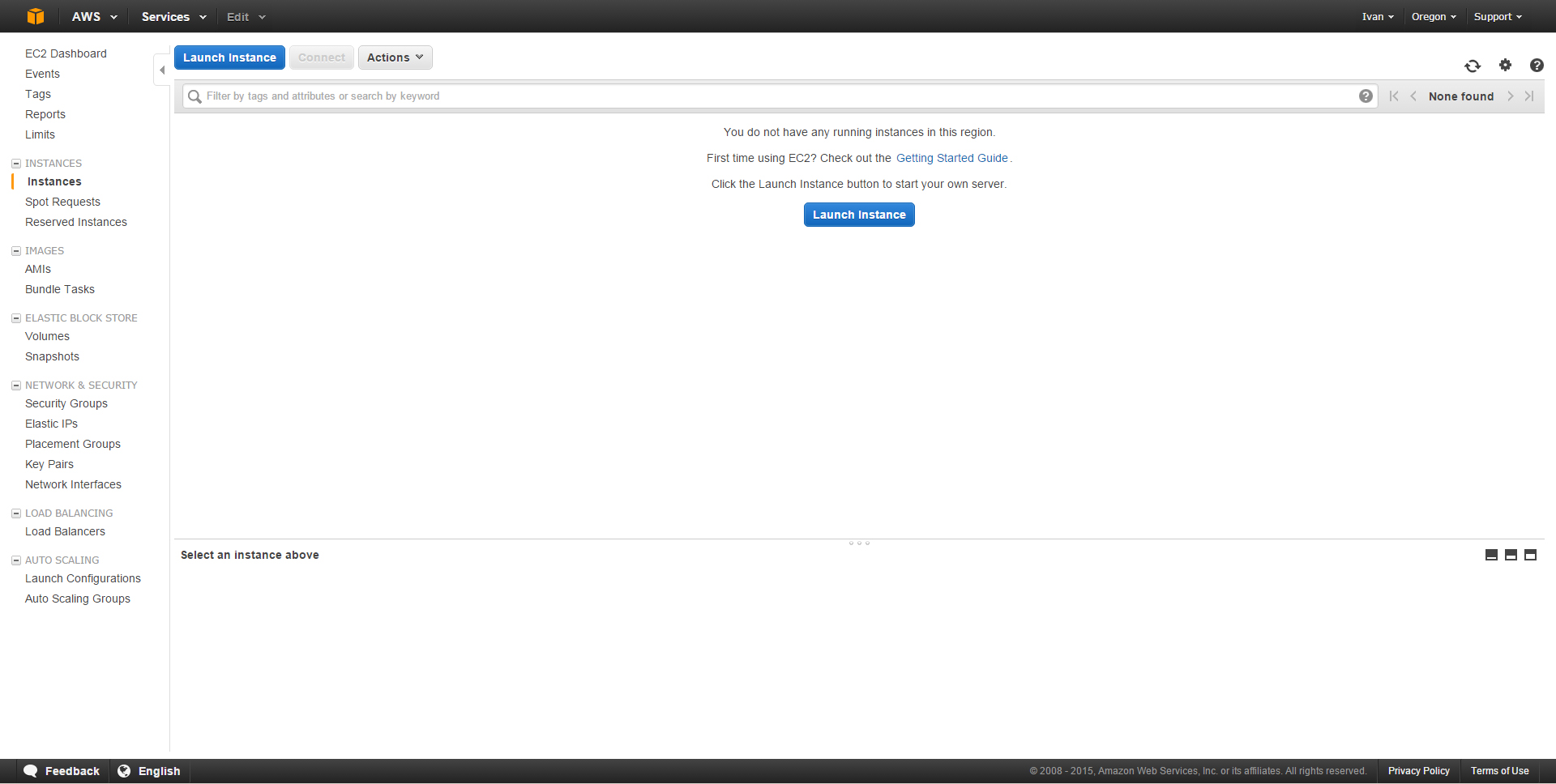This screenshot has height=784, width=1556.
Task: Go to first page arrow icon
Action: [x=1394, y=96]
